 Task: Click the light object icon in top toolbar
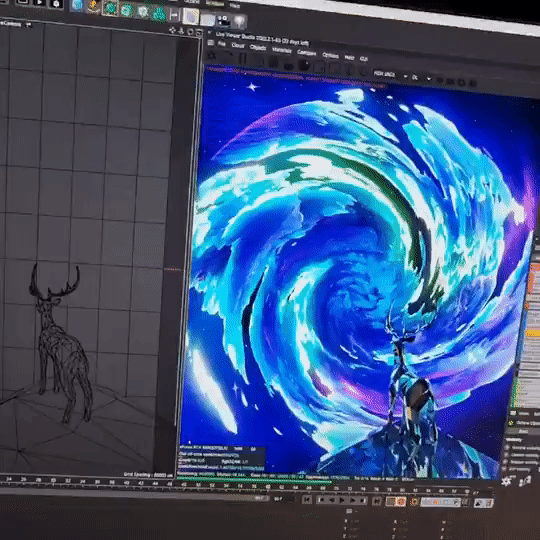[240, 22]
